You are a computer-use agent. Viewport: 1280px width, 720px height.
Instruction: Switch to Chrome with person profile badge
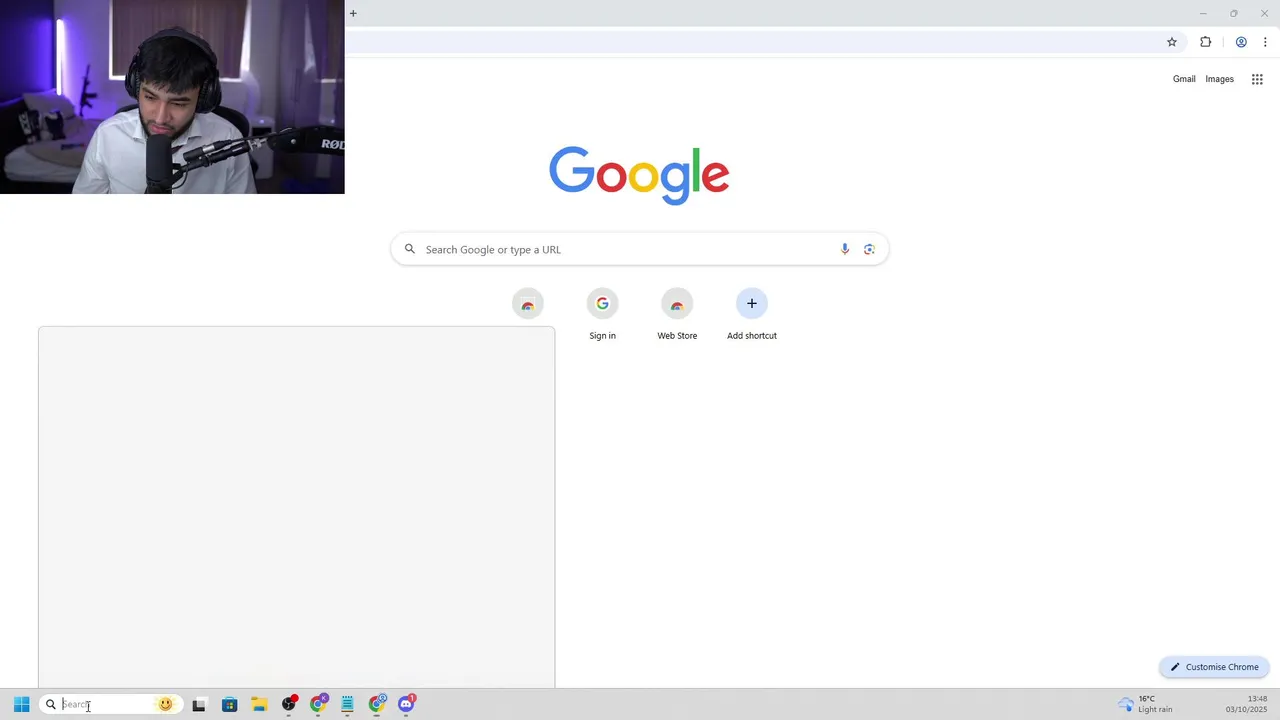click(377, 704)
